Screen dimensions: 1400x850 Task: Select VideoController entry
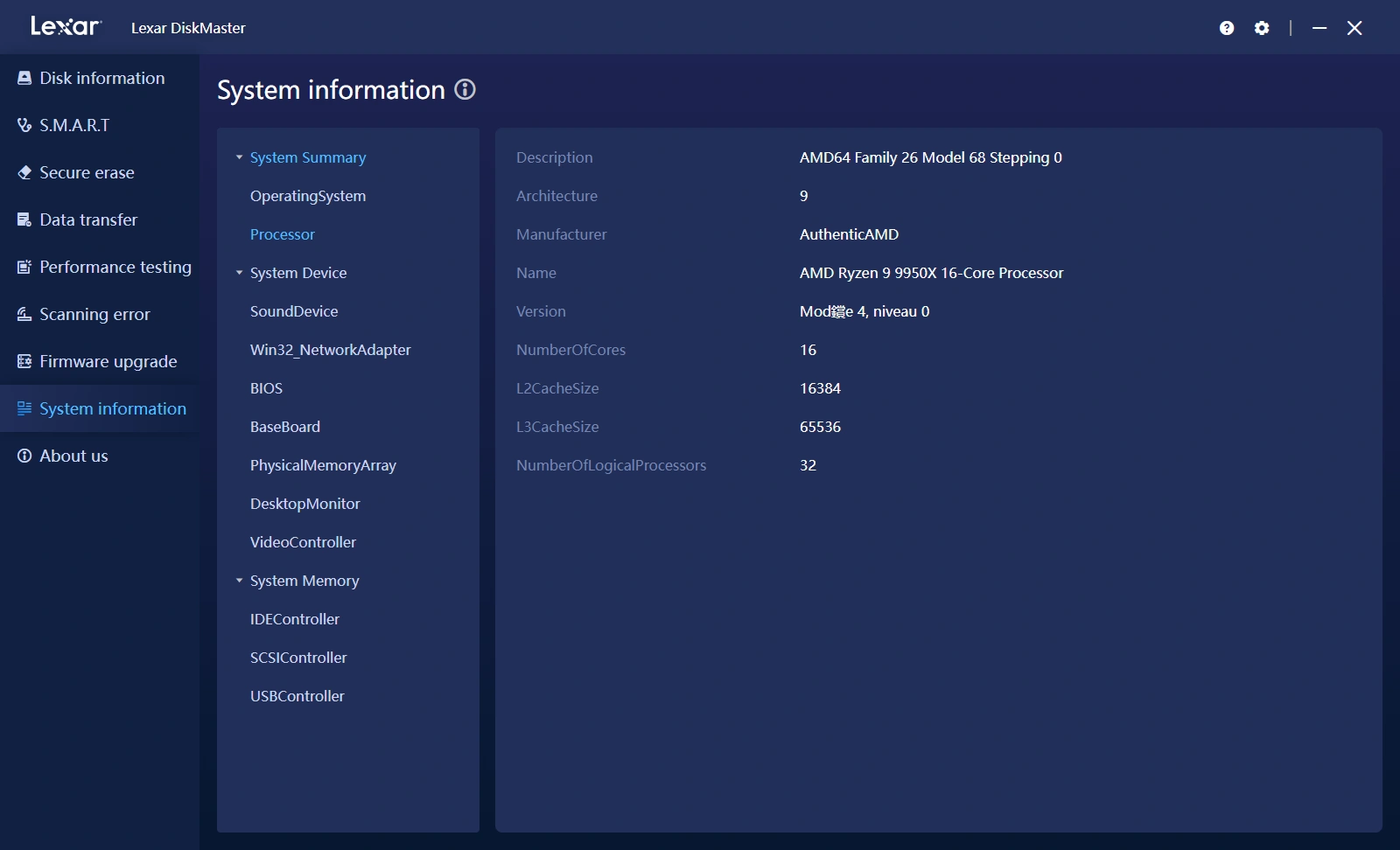[304, 542]
